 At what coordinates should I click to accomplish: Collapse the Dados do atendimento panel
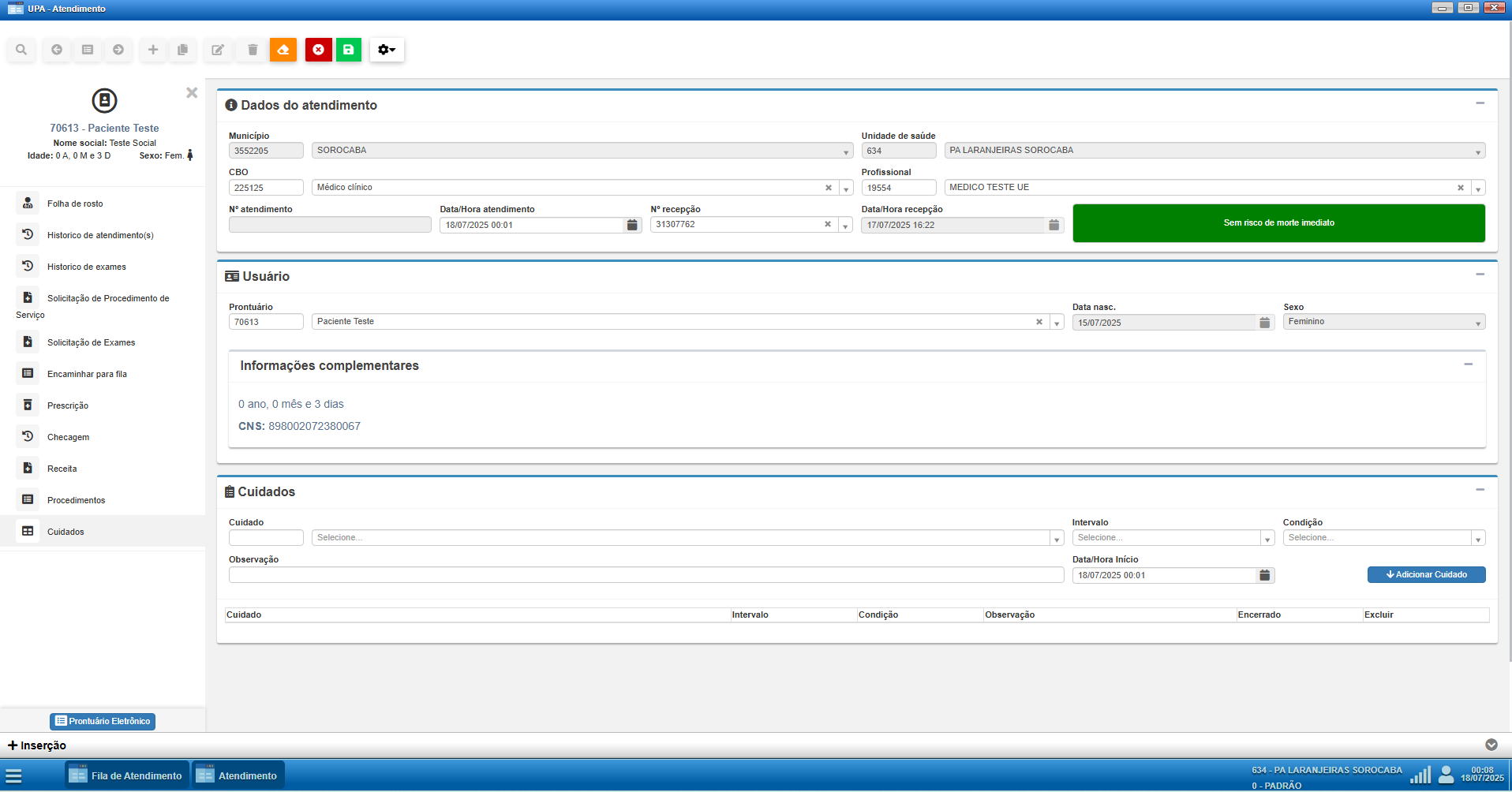(x=1480, y=103)
